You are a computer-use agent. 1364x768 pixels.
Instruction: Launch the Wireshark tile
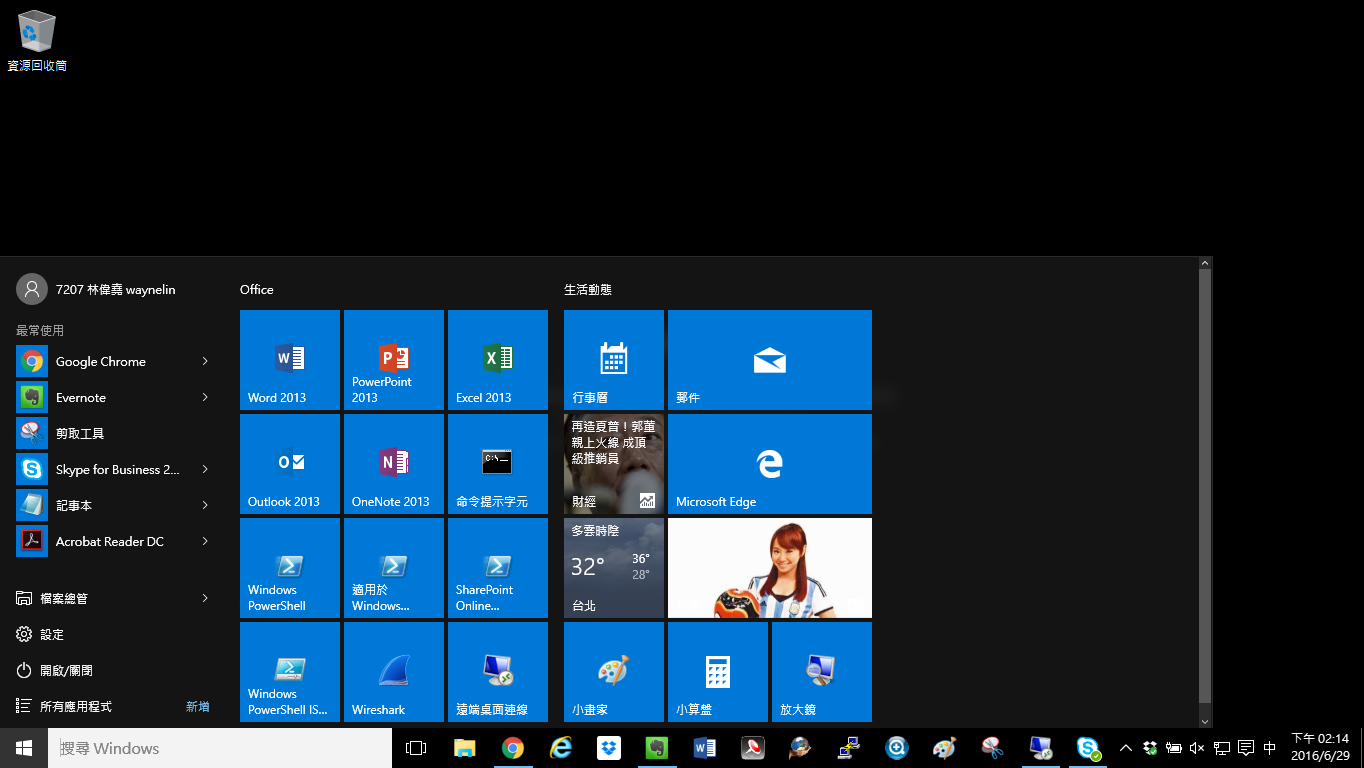click(x=394, y=672)
